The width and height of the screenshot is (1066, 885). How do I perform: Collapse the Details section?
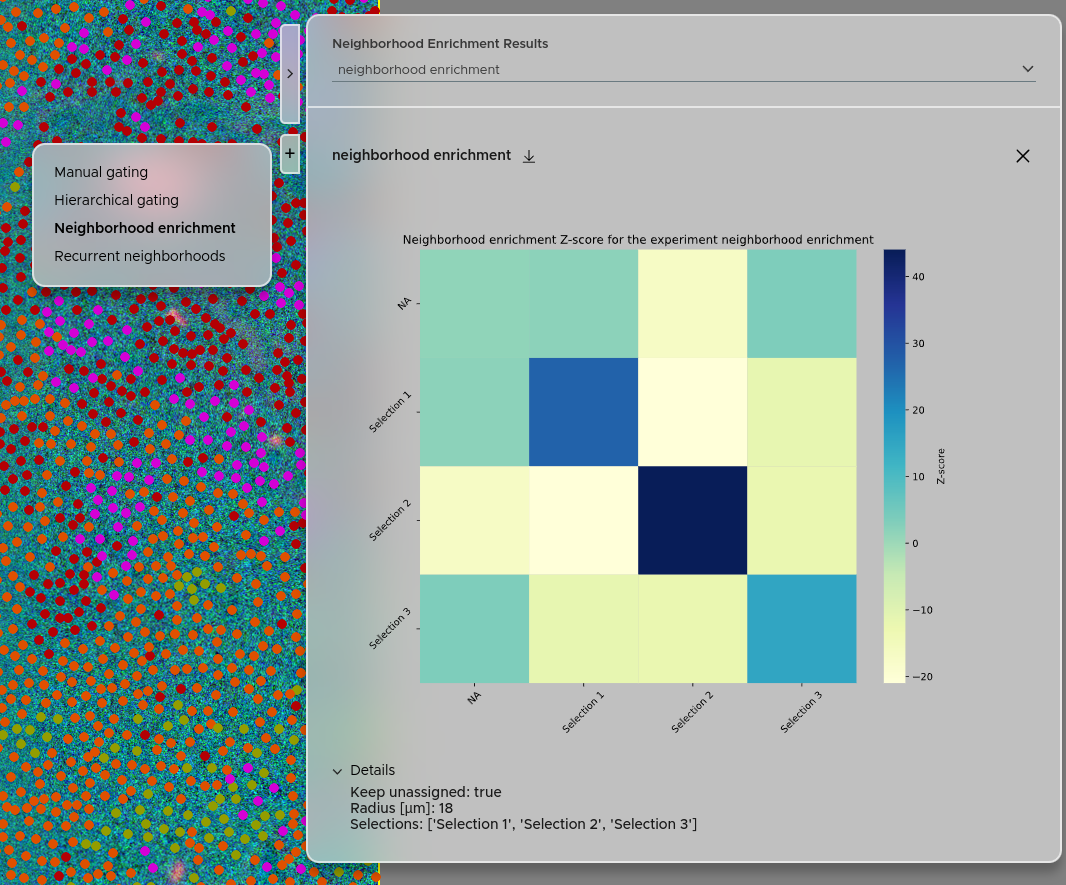(338, 771)
